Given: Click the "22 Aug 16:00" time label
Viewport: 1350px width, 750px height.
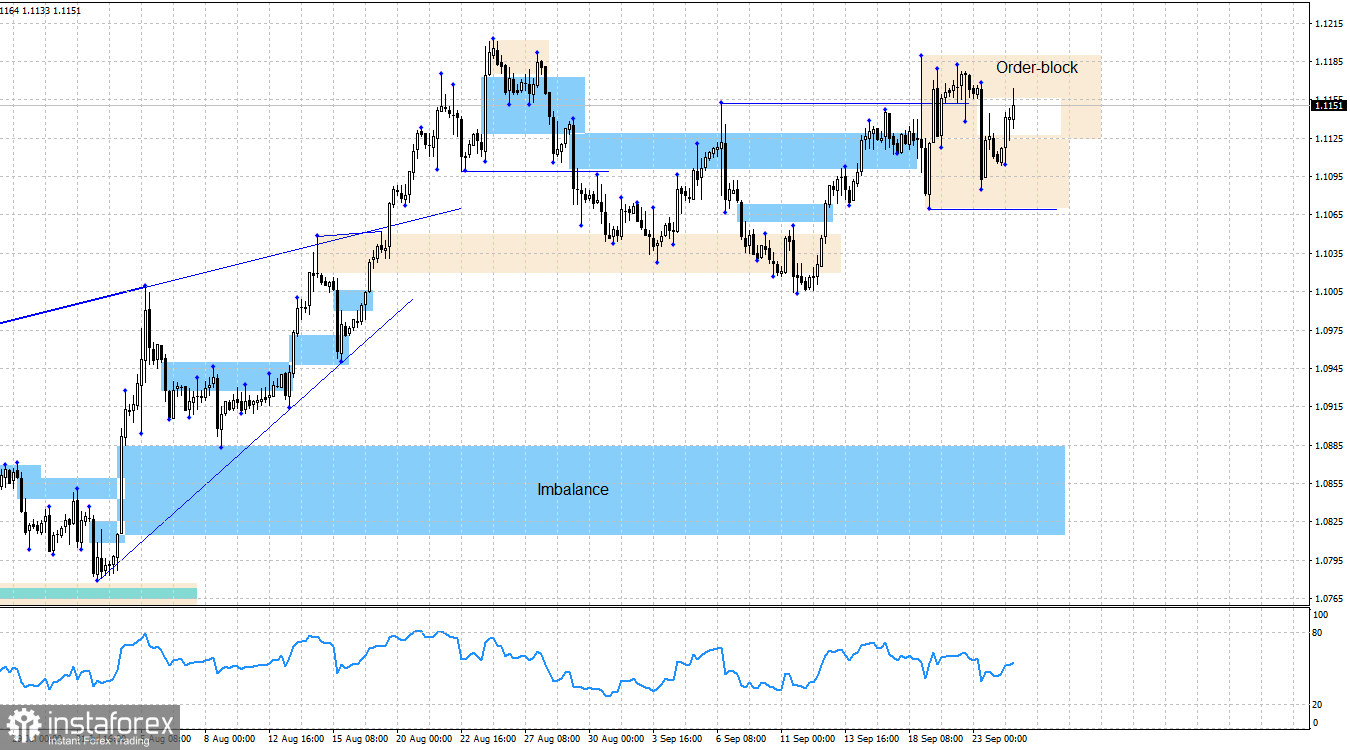Looking at the screenshot, I should pos(488,739).
